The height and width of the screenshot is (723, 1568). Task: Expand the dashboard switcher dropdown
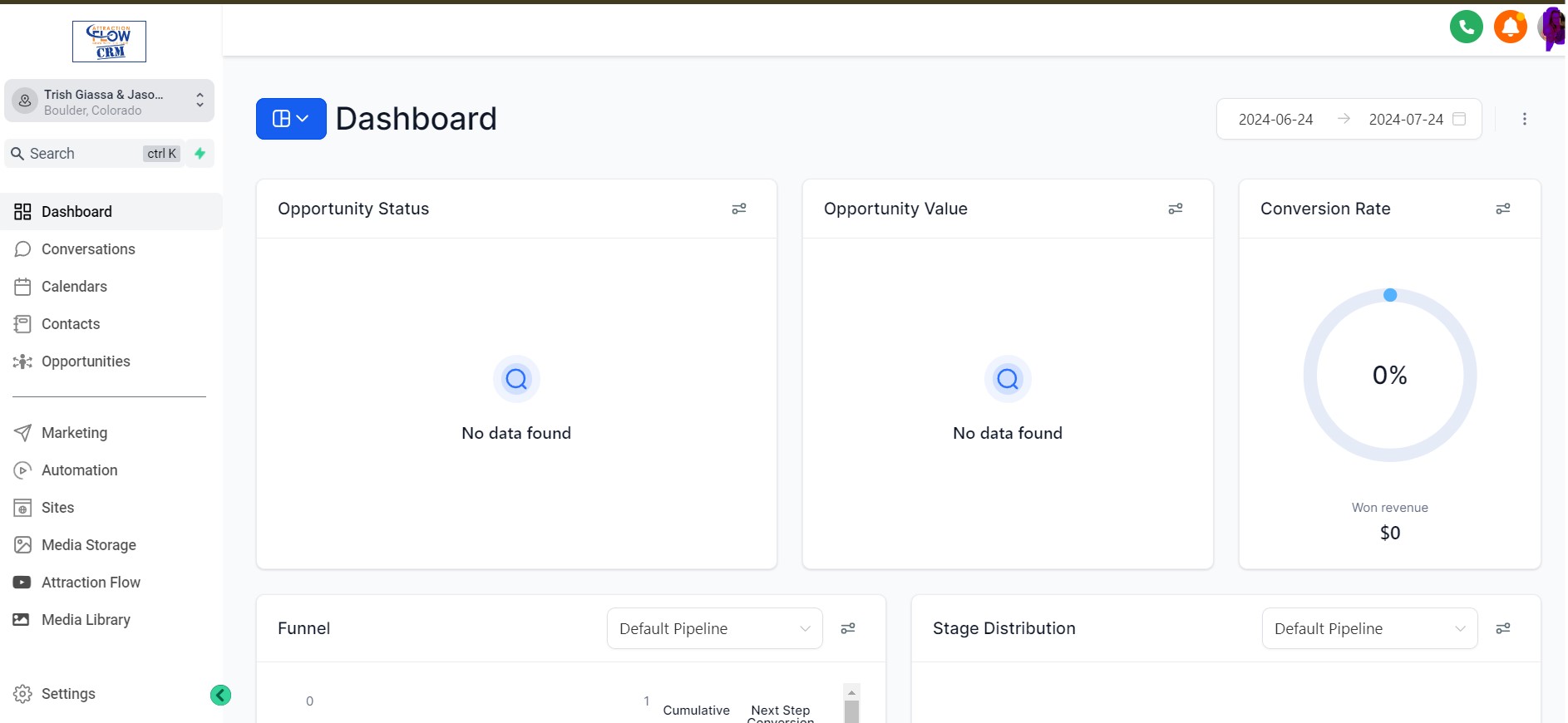(291, 119)
